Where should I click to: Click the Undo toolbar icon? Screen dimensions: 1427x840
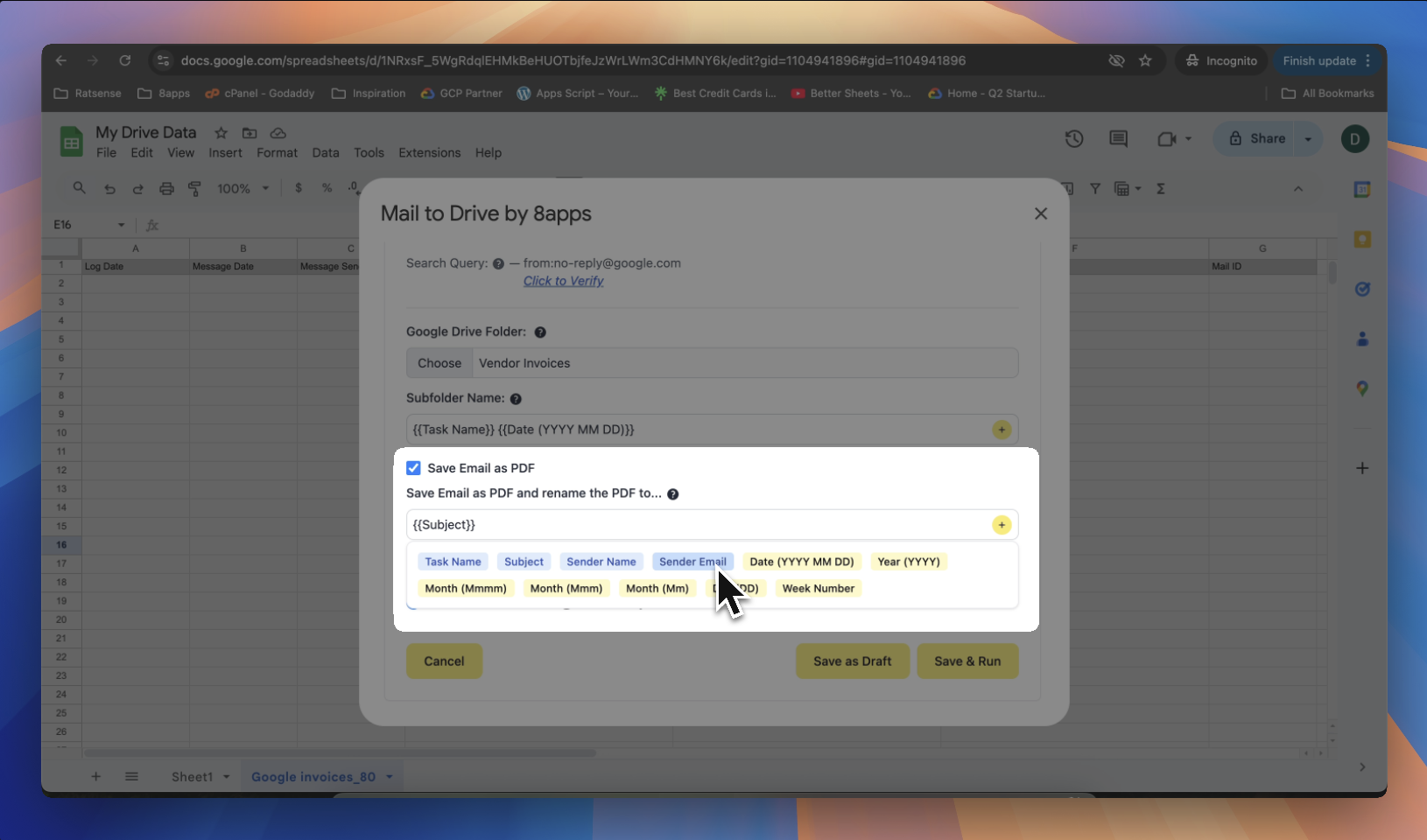point(109,188)
